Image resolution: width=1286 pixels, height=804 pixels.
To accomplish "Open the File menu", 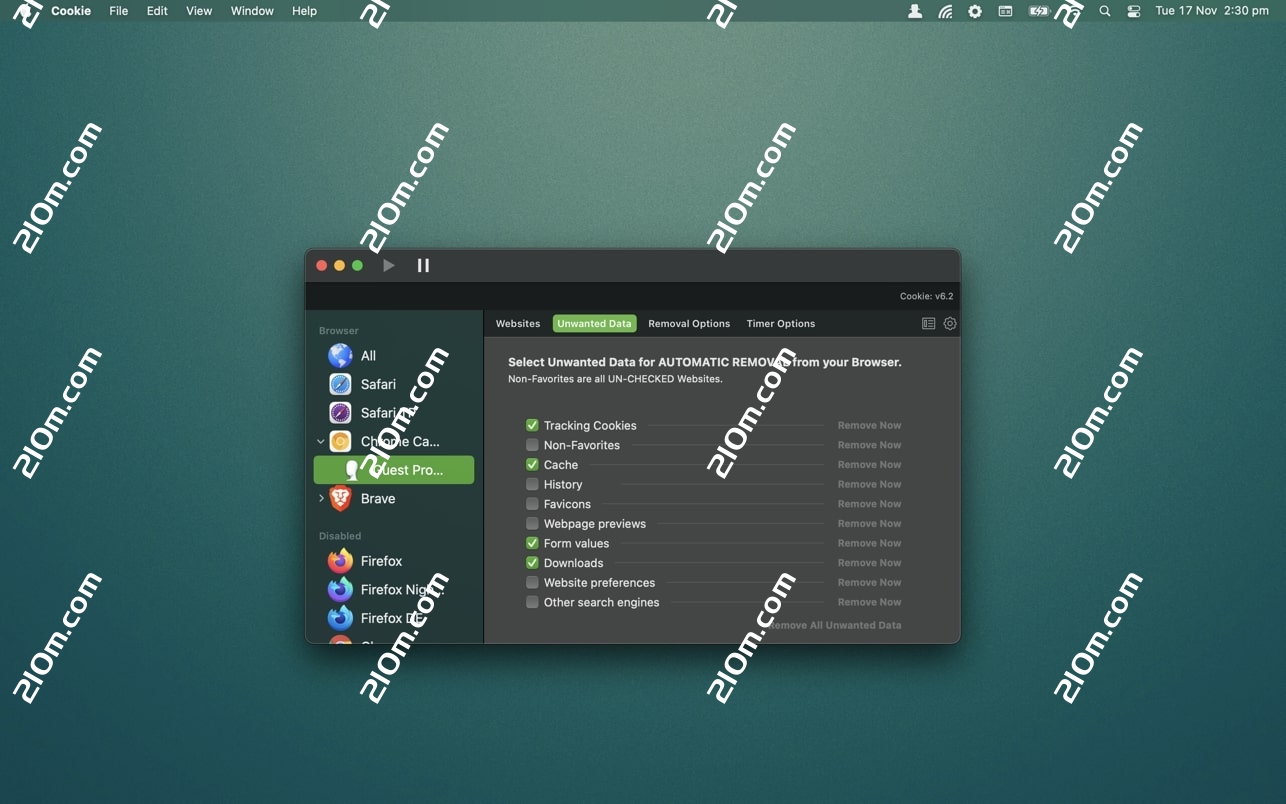I will (x=119, y=11).
